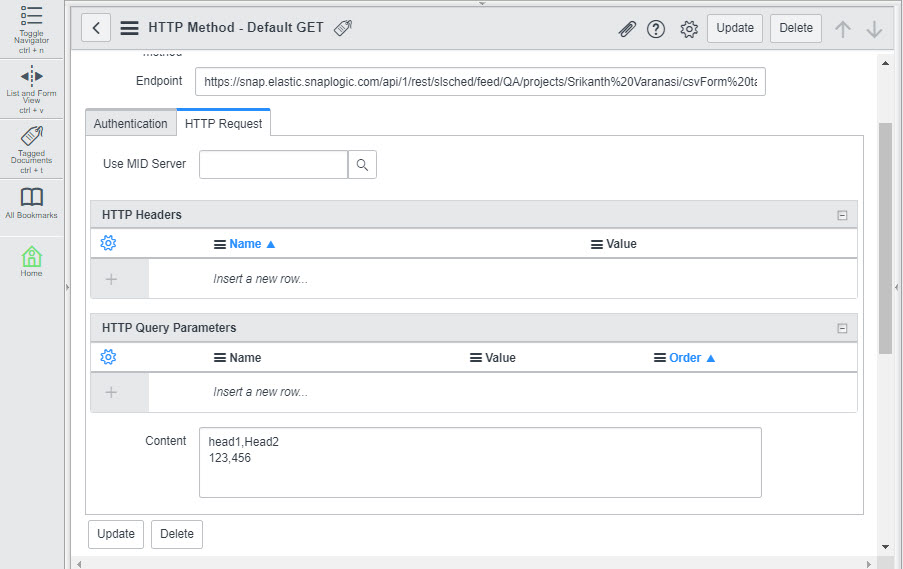
Task: Click the back arrow in form header
Action: click(95, 28)
